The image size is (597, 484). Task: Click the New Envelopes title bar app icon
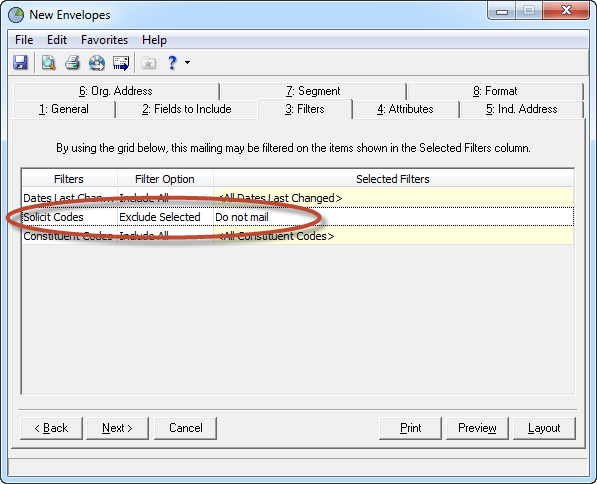coord(16,15)
